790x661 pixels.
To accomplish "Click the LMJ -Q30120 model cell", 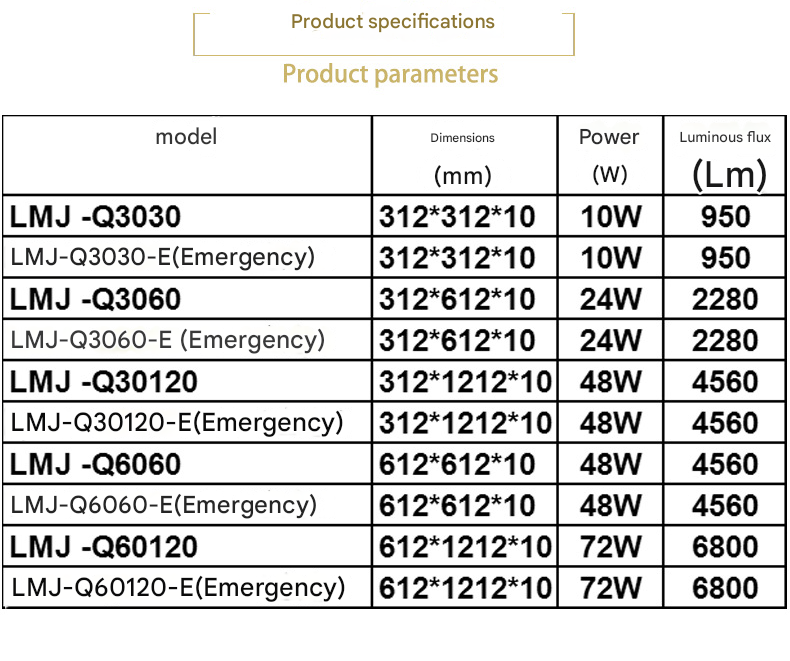I will tap(187, 381).
